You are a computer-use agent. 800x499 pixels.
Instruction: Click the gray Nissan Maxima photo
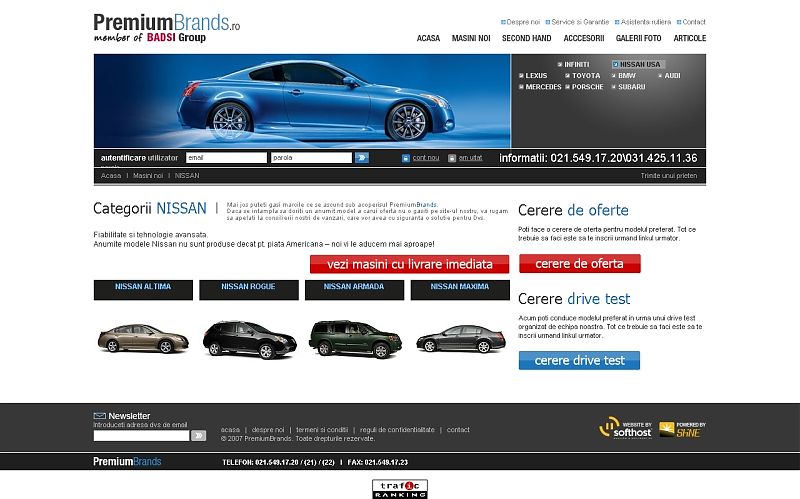click(x=461, y=339)
